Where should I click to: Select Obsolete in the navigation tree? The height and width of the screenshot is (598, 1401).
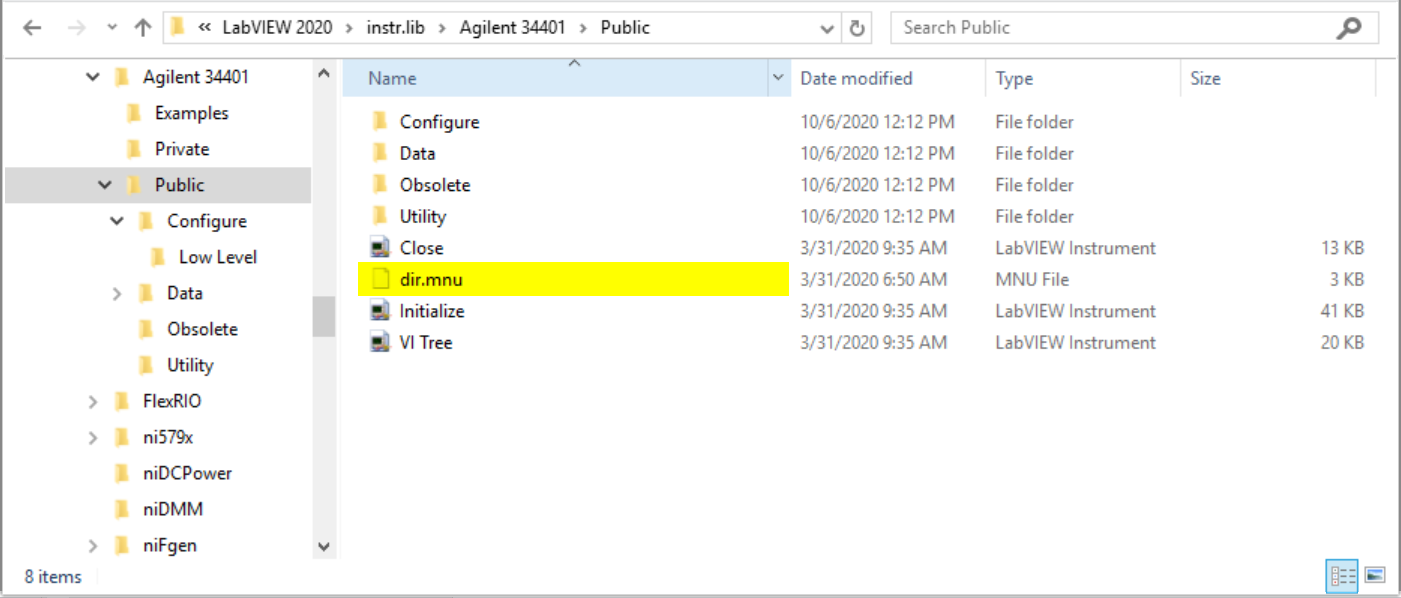(202, 329)
